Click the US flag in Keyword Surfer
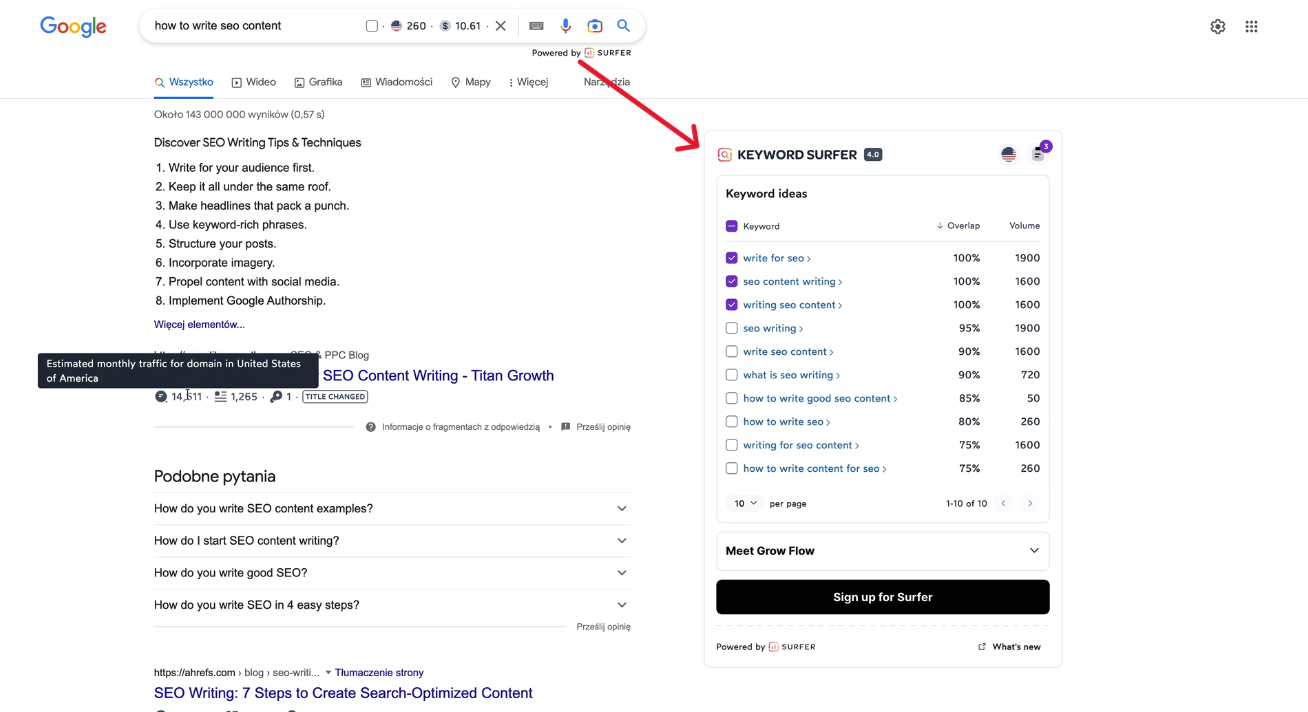 [1008, 154]
